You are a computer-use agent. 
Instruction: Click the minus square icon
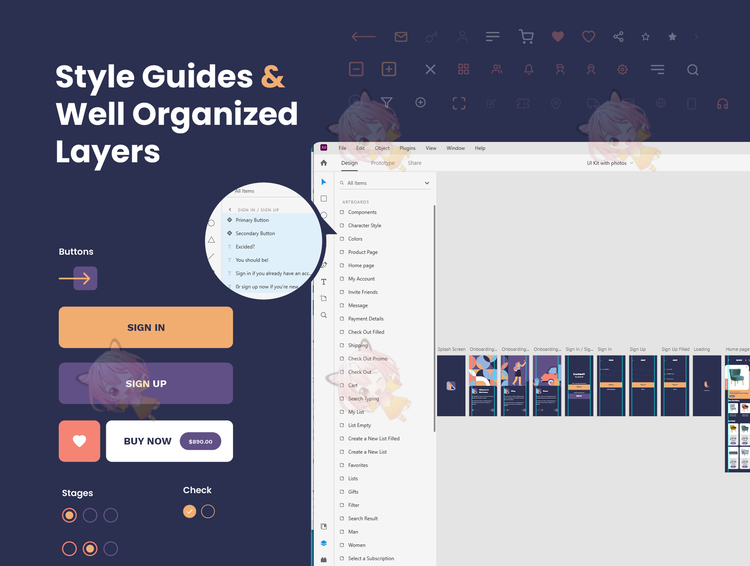(356, 69)
